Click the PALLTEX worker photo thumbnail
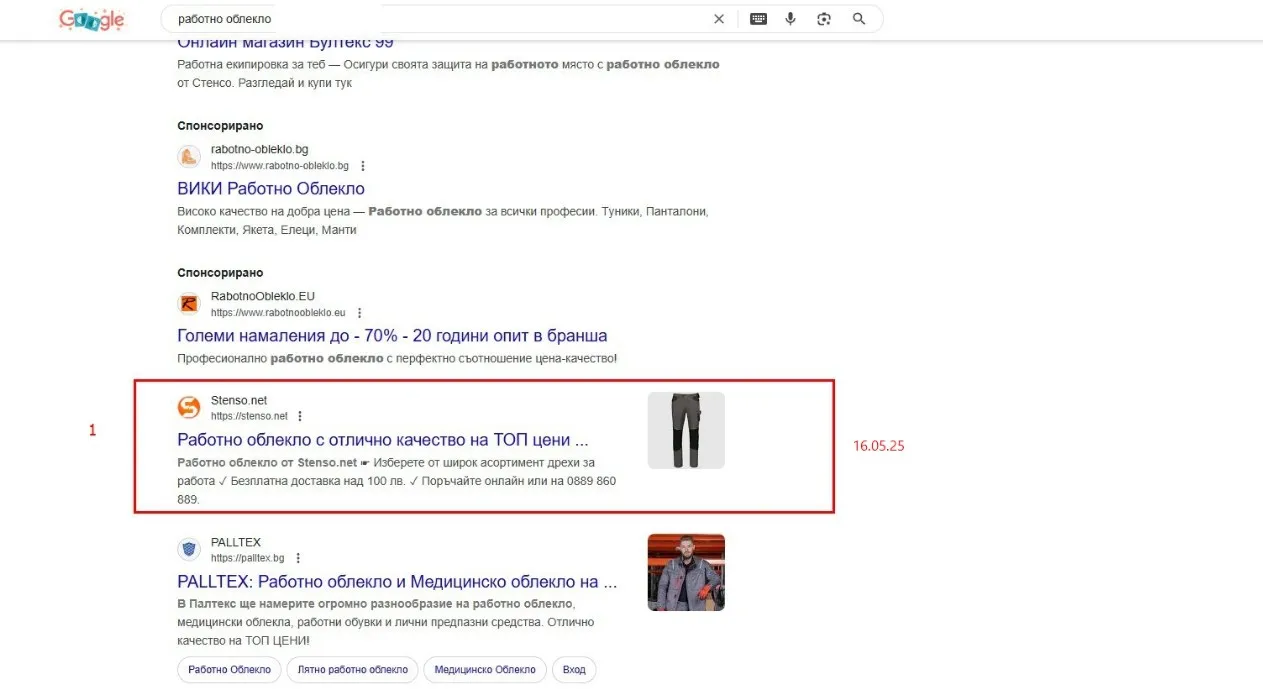The width and height of the screenshot is (1263, 689). (686, 572)
